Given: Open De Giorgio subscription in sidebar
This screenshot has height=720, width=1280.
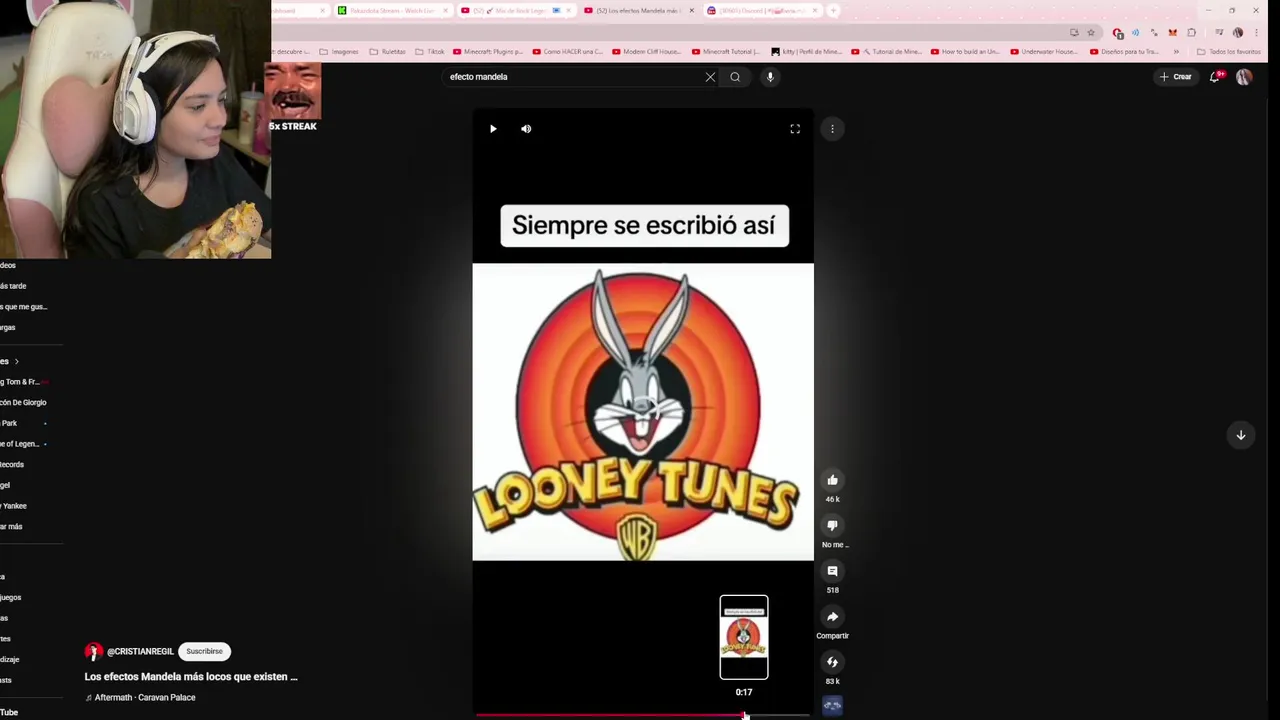Looking at the screenshot, I should click(23, 402).
